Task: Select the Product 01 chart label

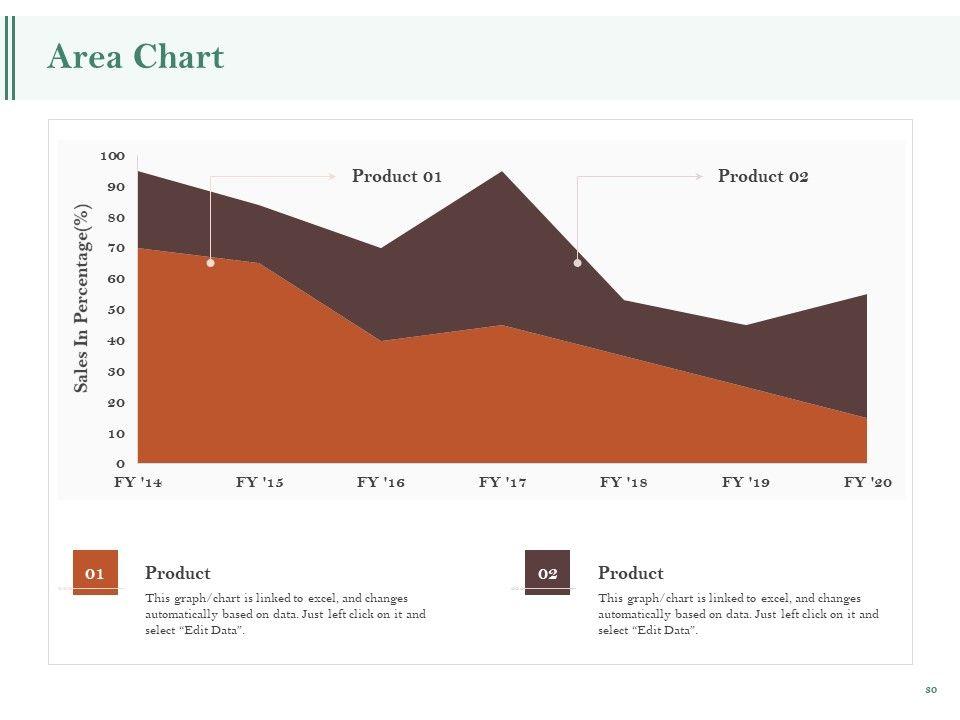Action: click(396, 176)
